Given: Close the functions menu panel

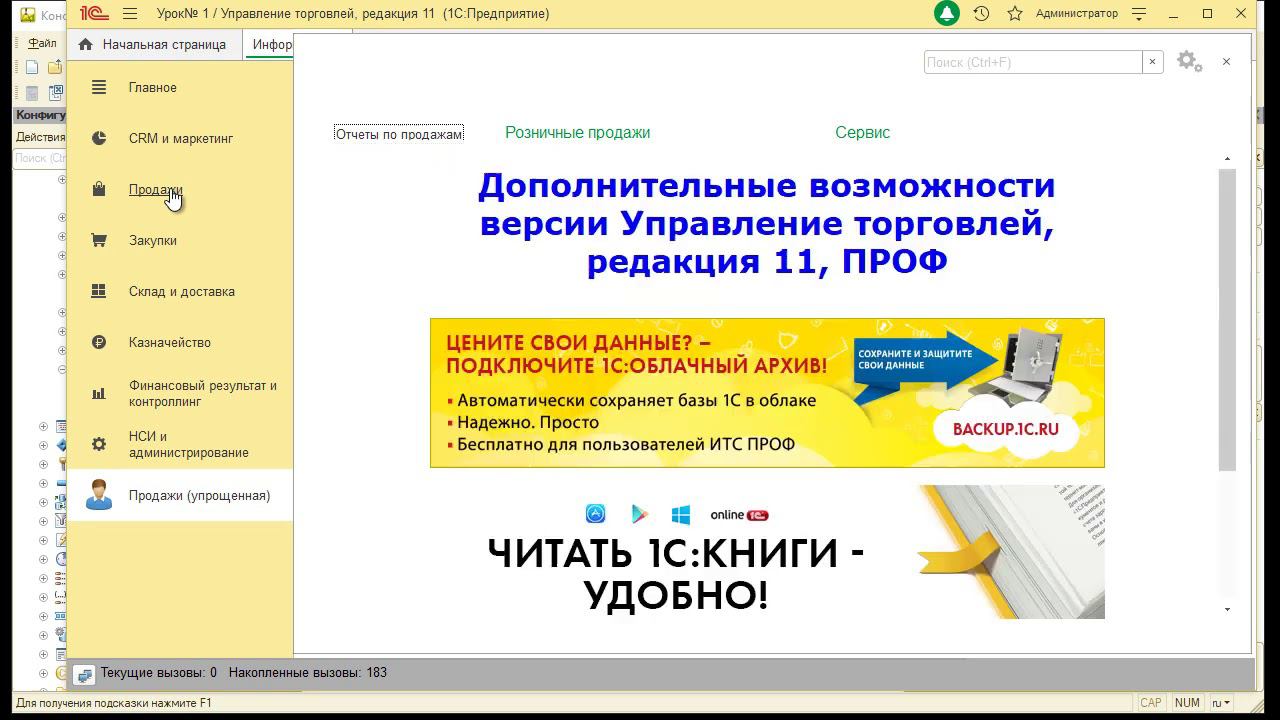Looking at the screenshot, I should [1226, 62].
